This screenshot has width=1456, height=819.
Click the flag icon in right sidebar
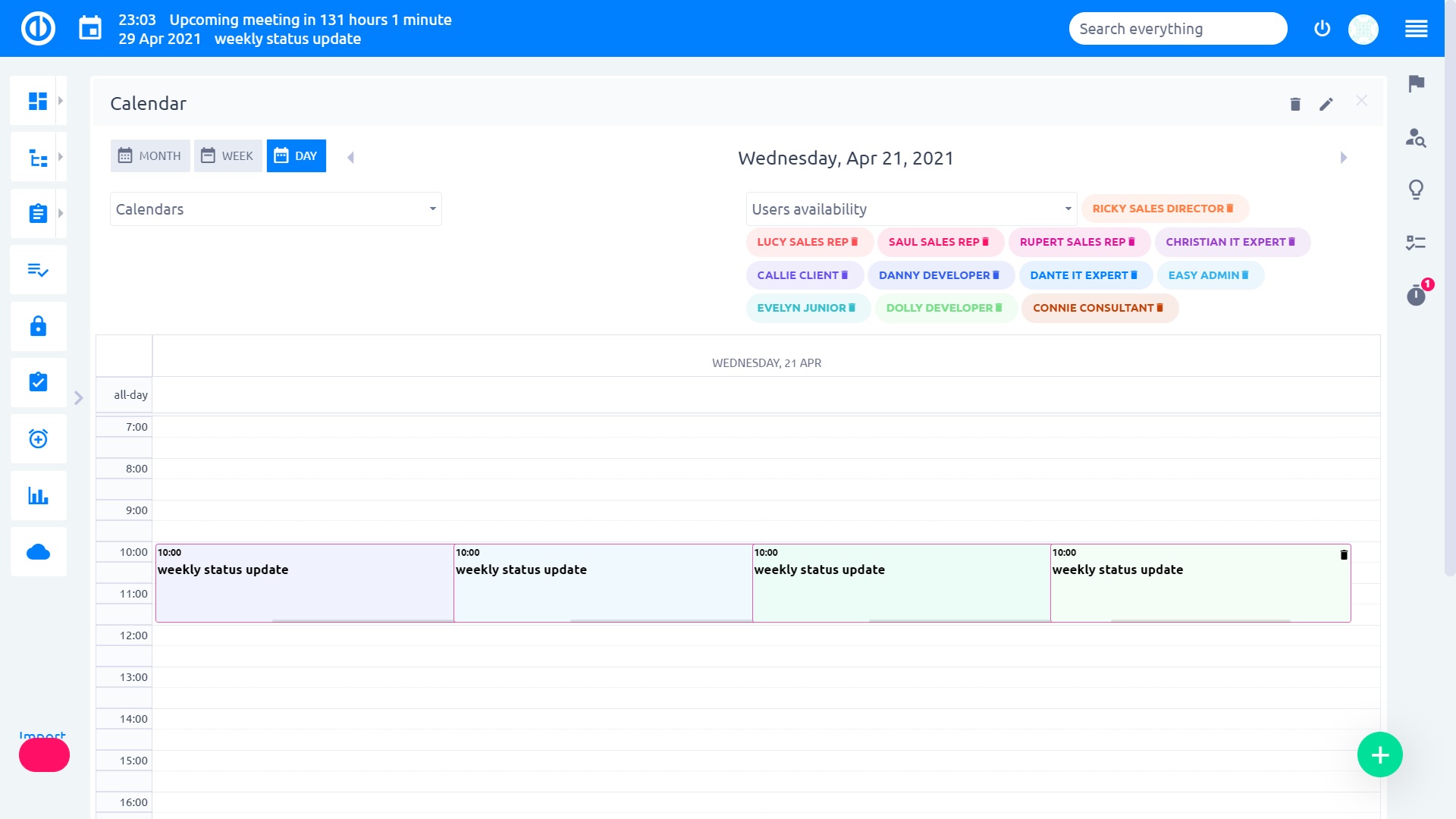(x=1416, y=83)
